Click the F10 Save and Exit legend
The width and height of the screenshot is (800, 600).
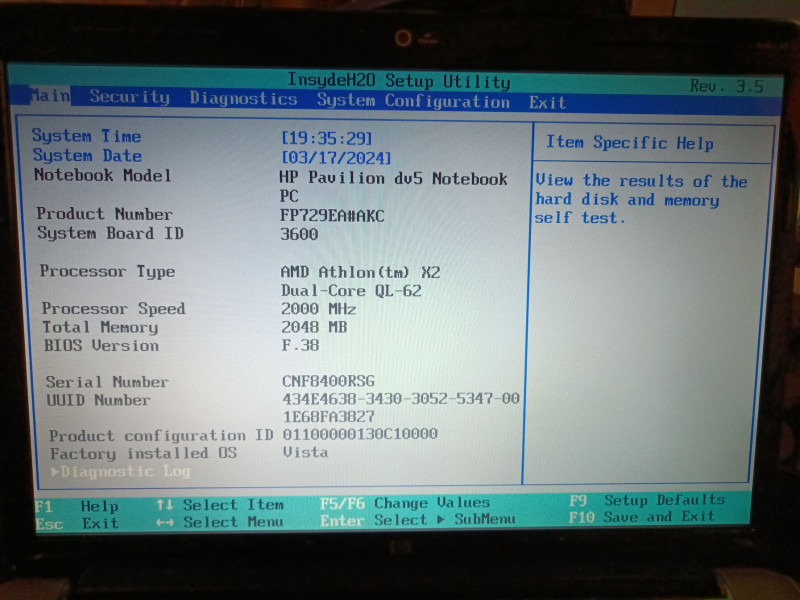click(642, 517)
